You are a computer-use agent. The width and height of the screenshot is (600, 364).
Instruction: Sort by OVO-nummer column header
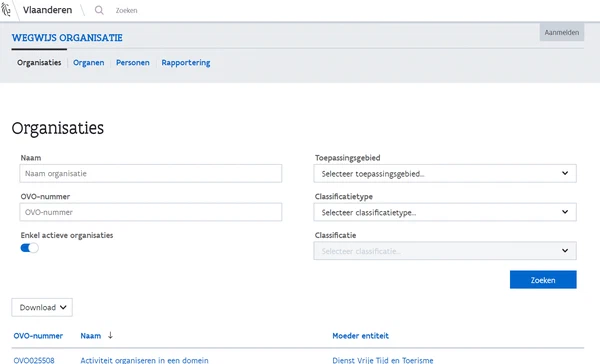[38, 336]
